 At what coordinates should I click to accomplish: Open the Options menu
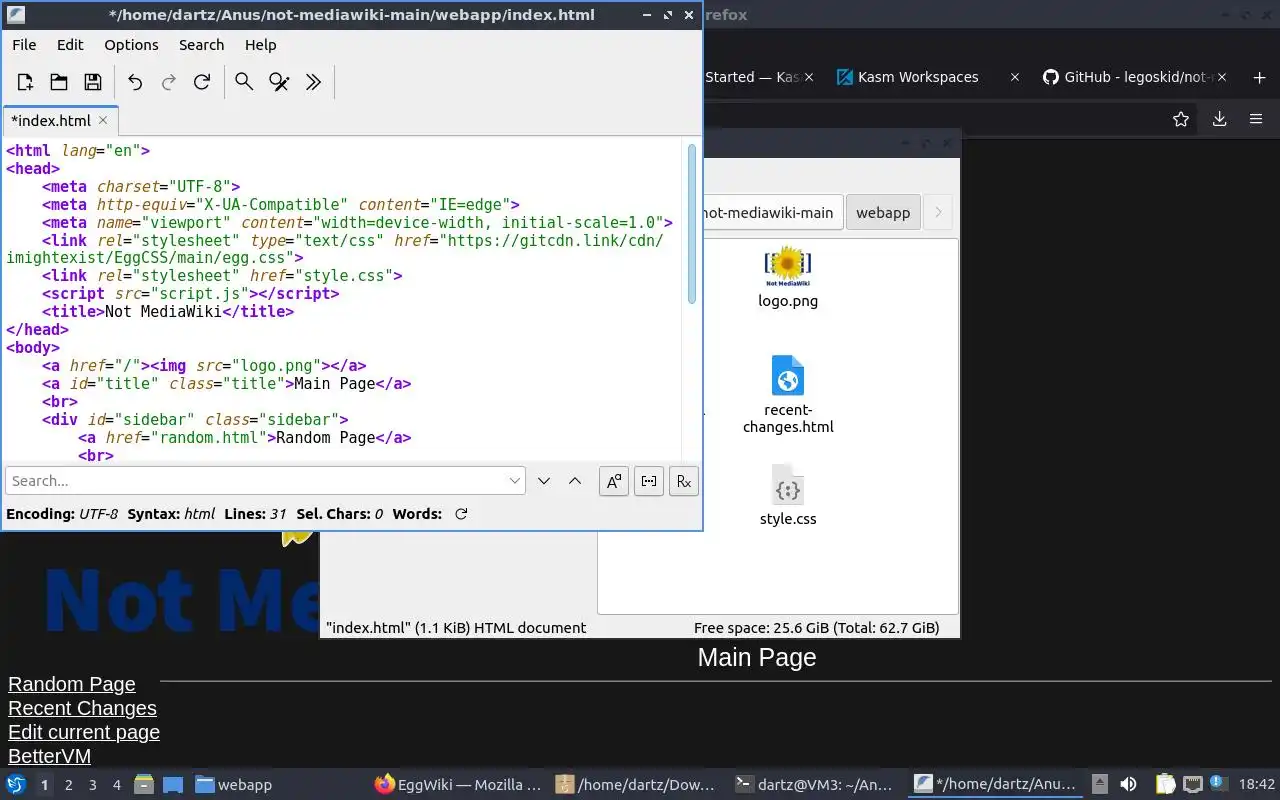click(131, 45)
